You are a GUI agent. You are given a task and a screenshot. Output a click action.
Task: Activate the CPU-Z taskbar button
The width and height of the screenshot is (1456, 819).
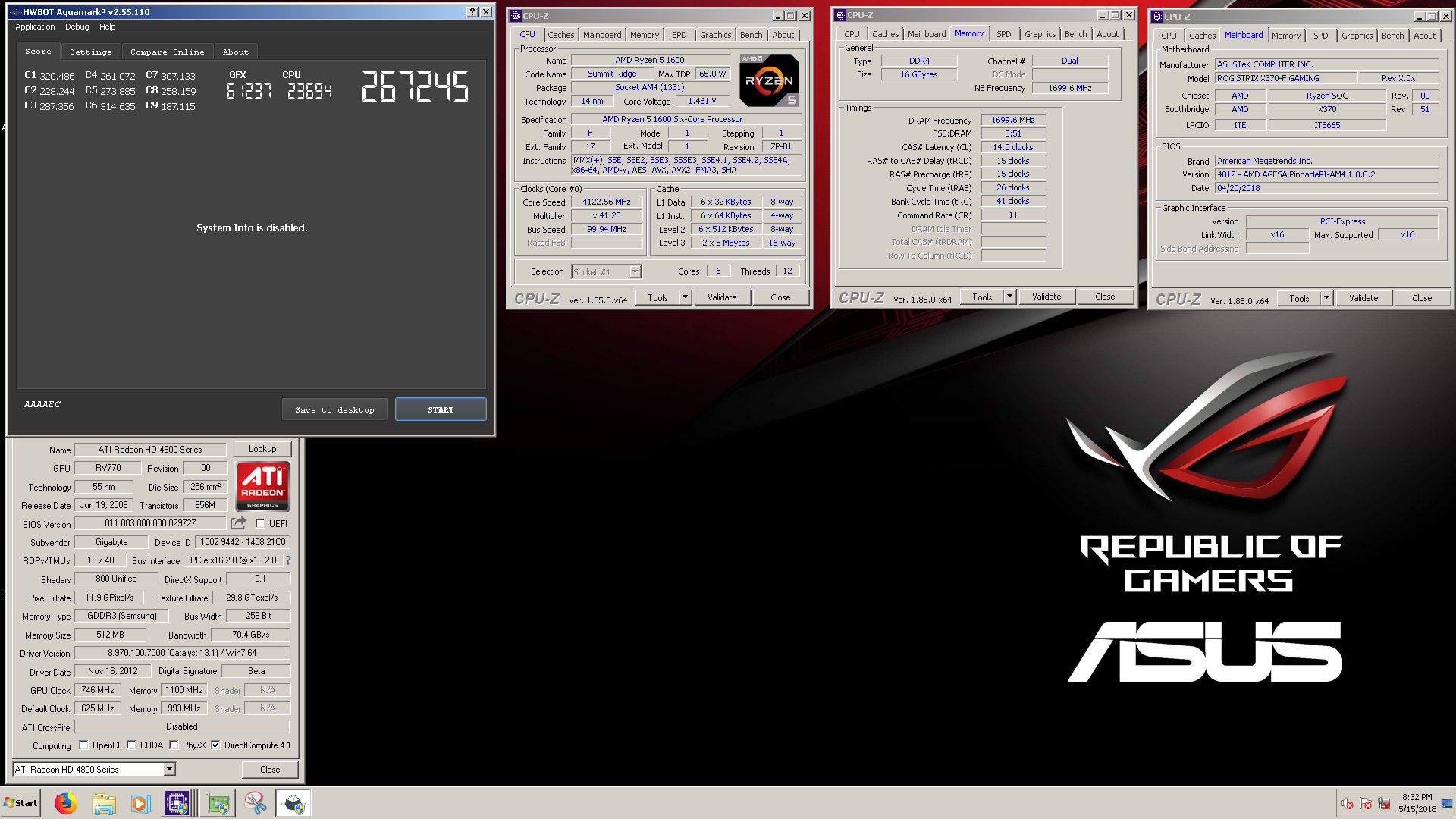coord(177,803)
